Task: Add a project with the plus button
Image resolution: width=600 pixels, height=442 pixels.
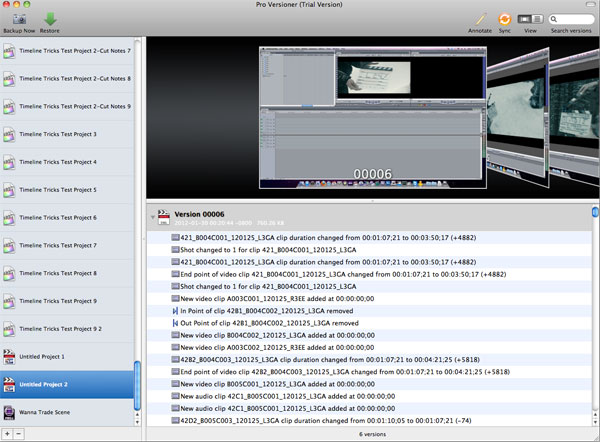Action: pos(7,434)
